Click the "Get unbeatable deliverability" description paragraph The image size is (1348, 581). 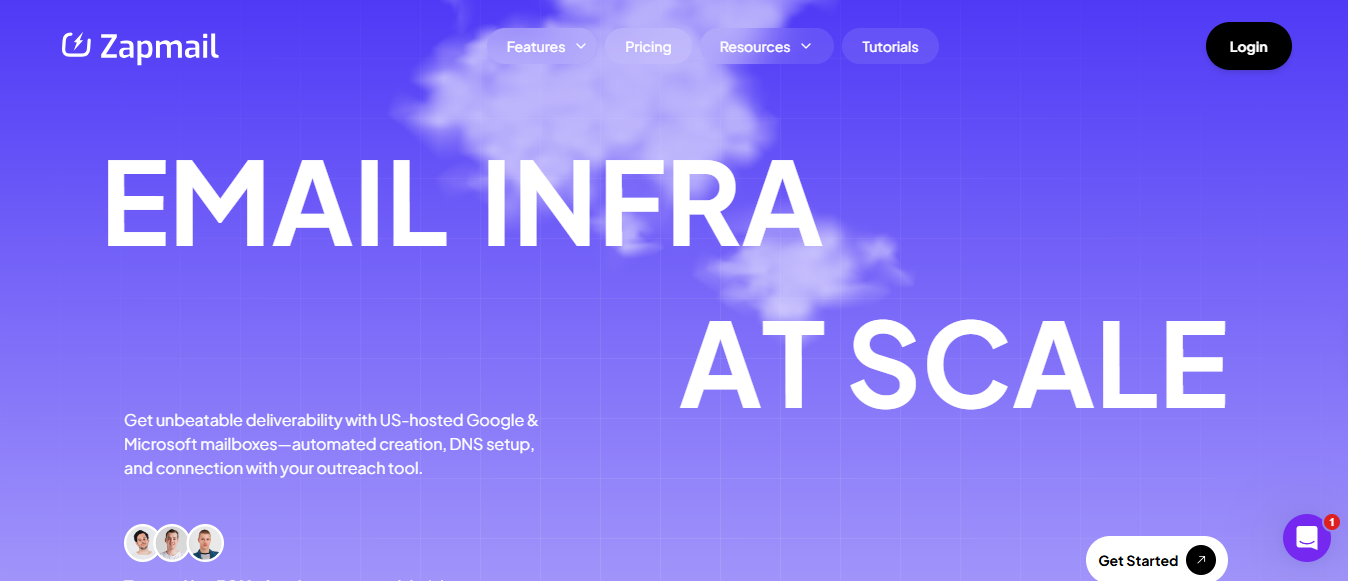331,444
